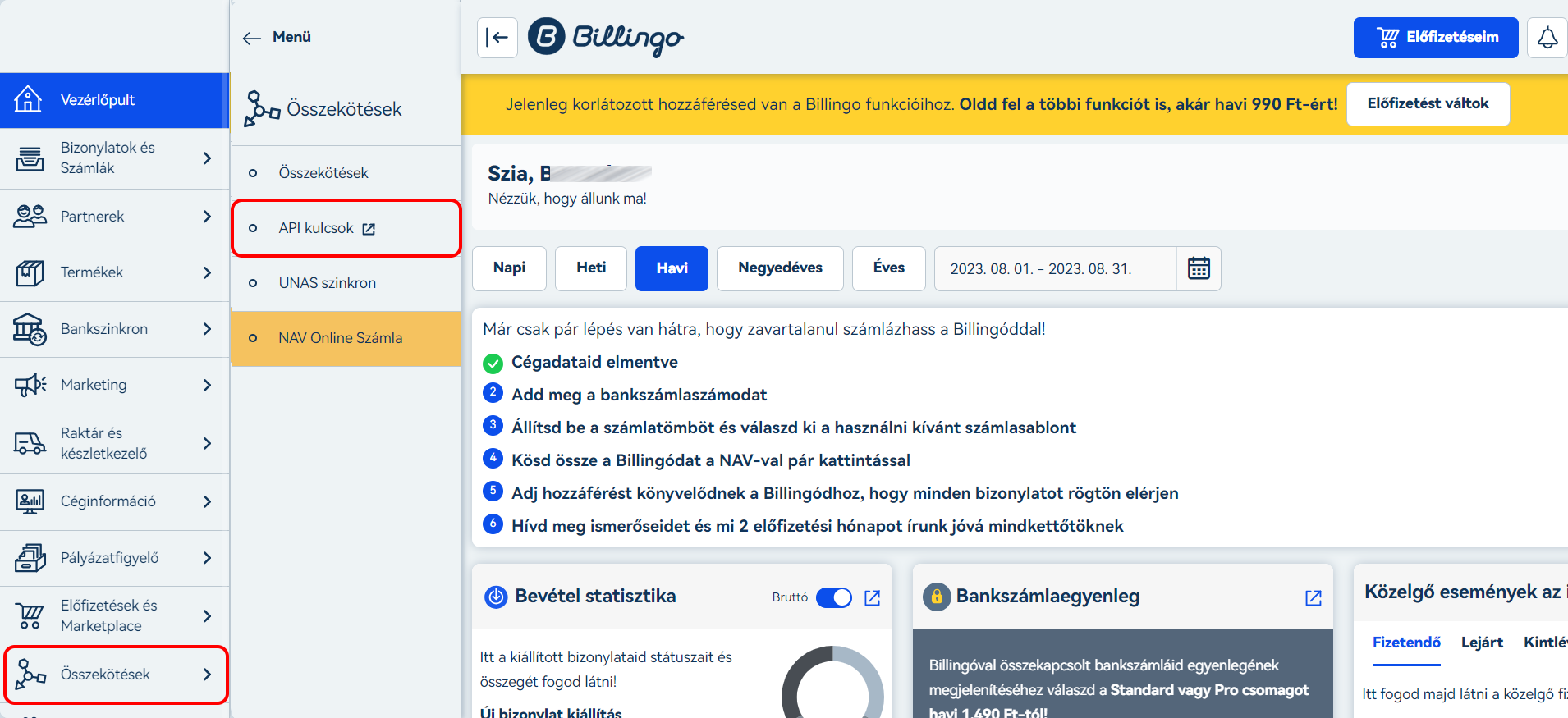Click the Vezérlőpult menu label
This screenshot has height=718, width=1568.
(x=98, y=100)
